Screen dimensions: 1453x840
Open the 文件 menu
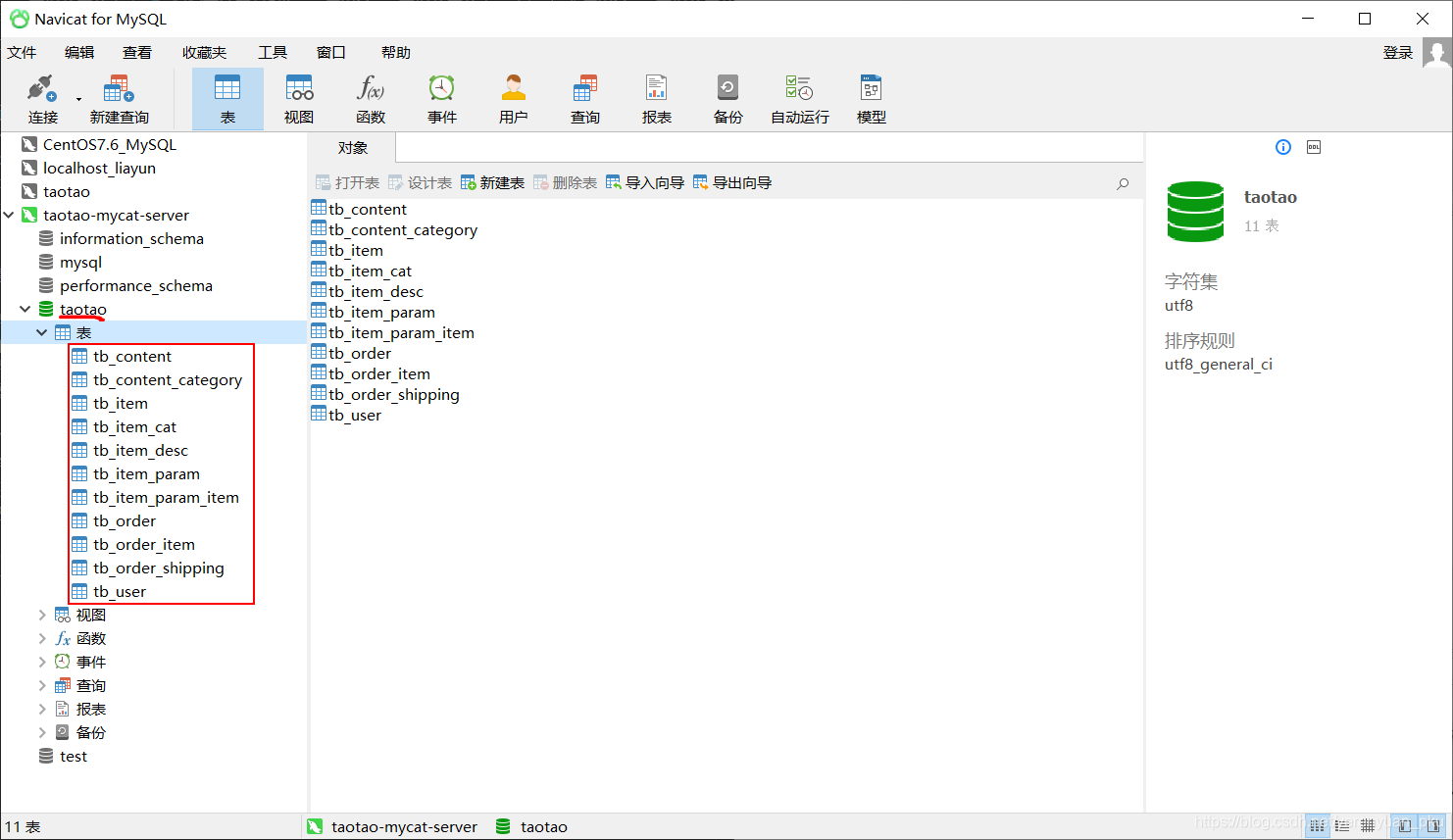(22, 52)
